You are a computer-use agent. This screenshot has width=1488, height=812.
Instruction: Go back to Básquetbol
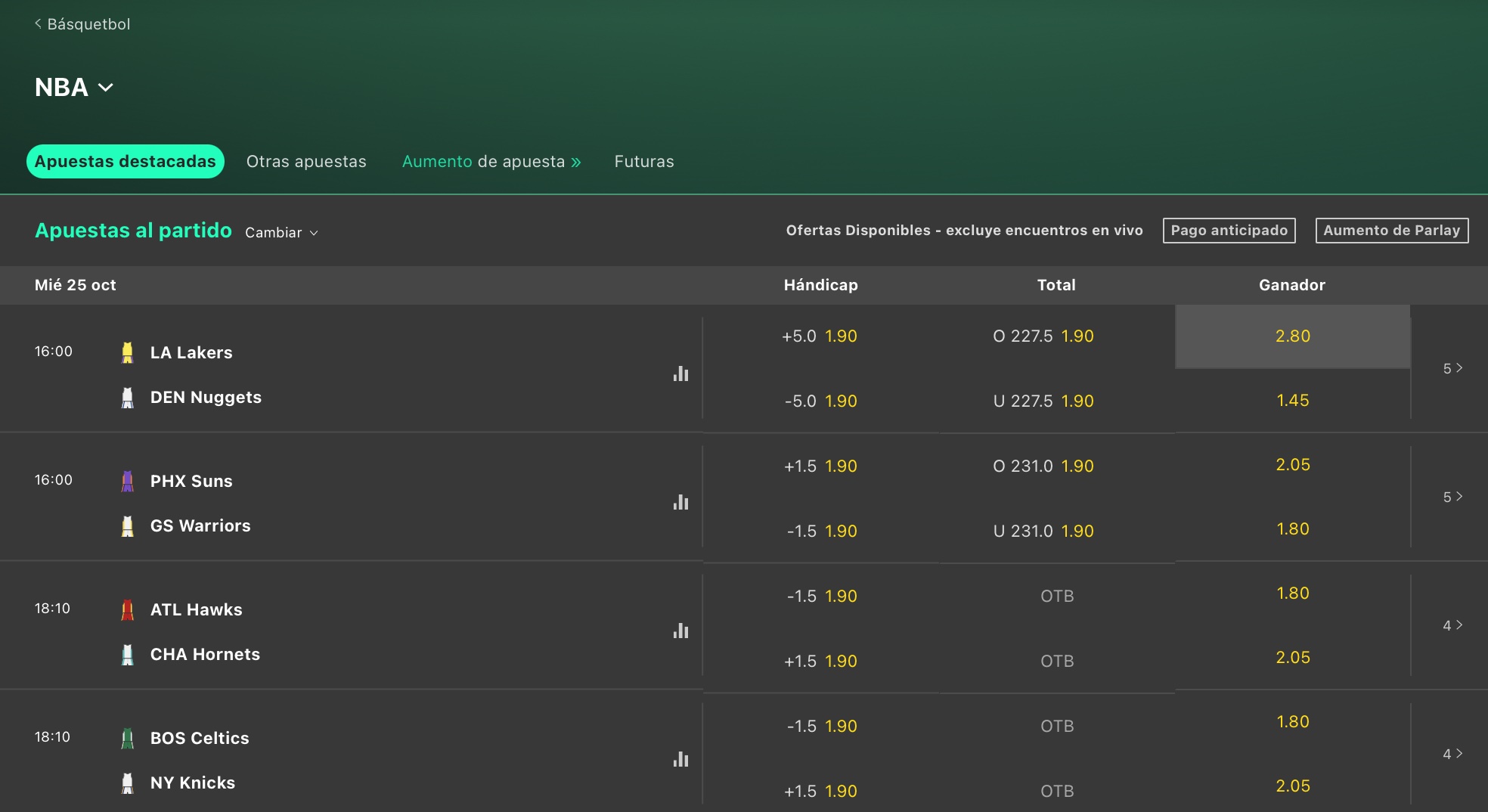pos(82,24)
